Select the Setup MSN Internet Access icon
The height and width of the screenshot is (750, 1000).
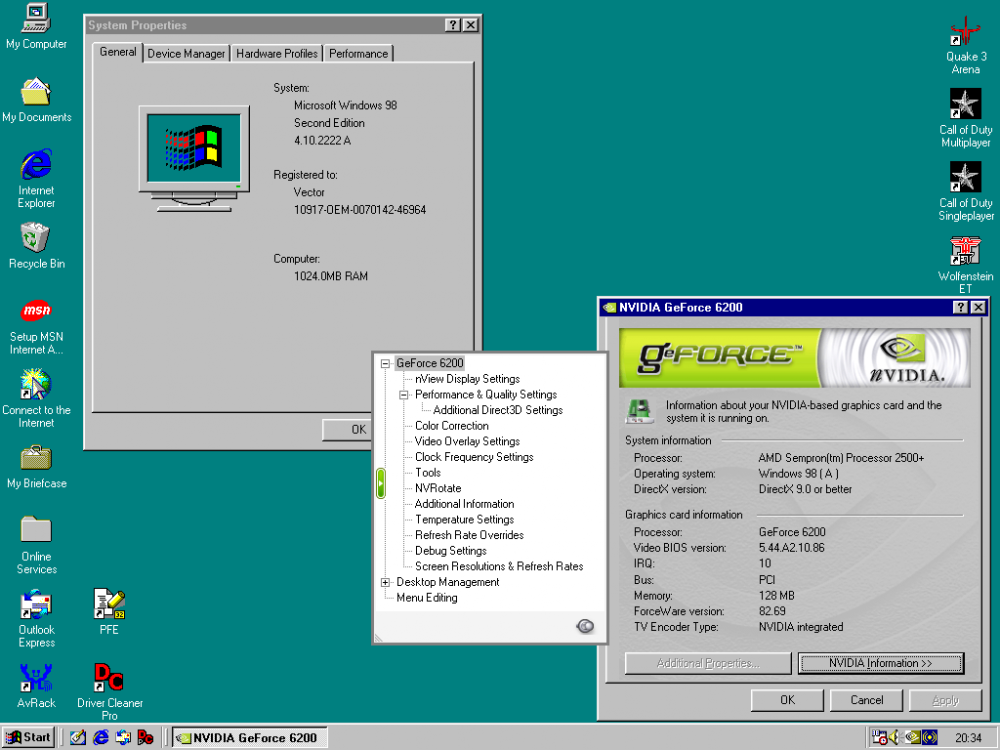point(36,327)
